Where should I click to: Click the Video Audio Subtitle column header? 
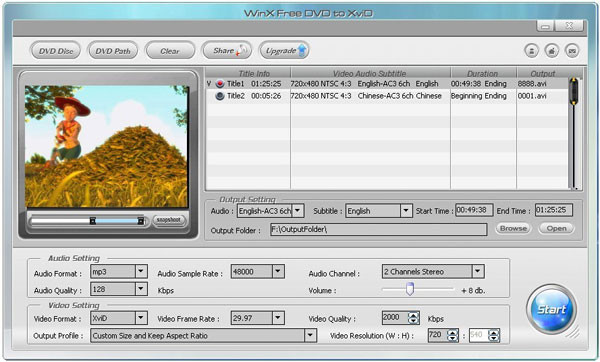click(370, 73)
